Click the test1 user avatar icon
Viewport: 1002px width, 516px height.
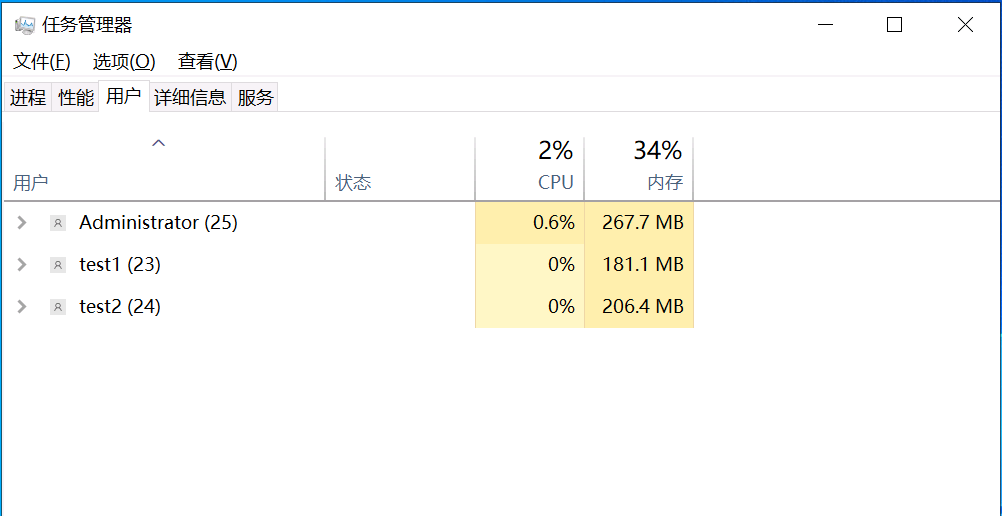coord(58,265)
